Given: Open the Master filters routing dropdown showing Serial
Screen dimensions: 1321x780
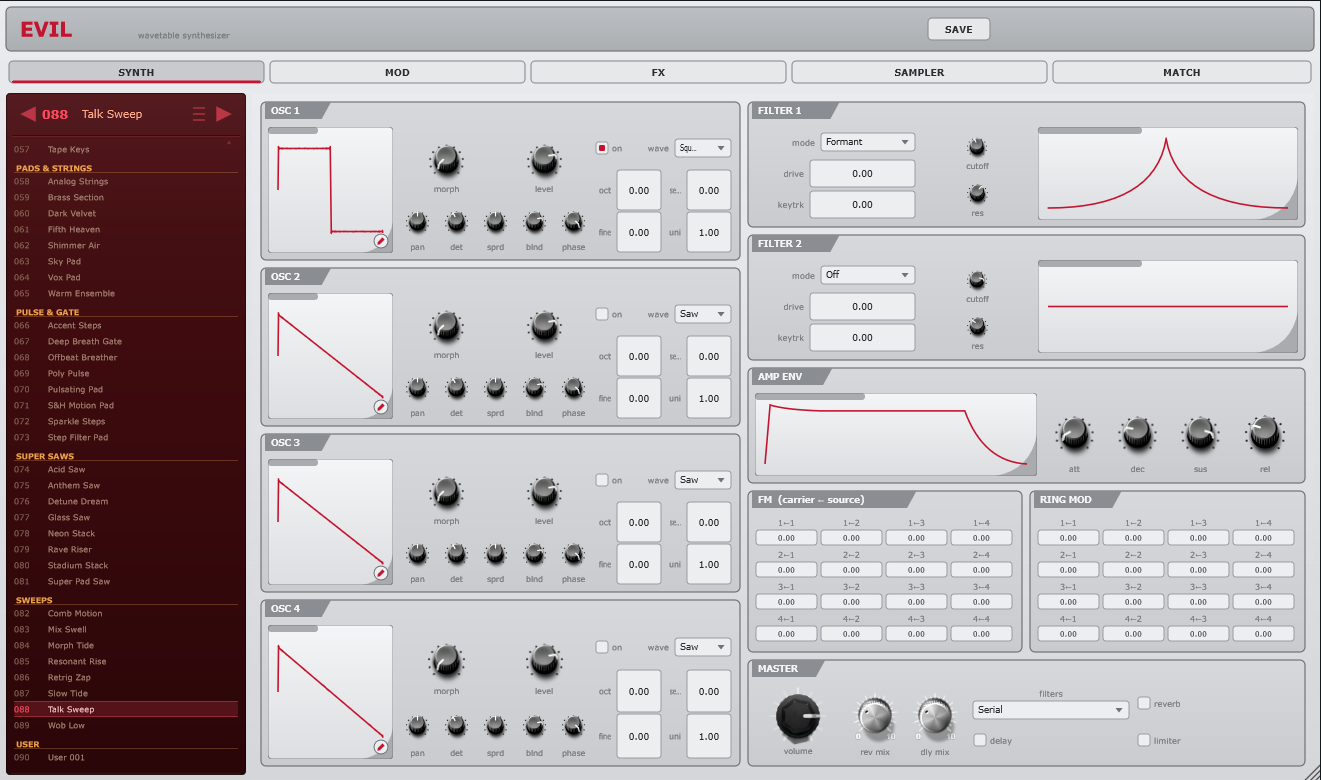Looking at the screenshot, I should (1051, 710).
